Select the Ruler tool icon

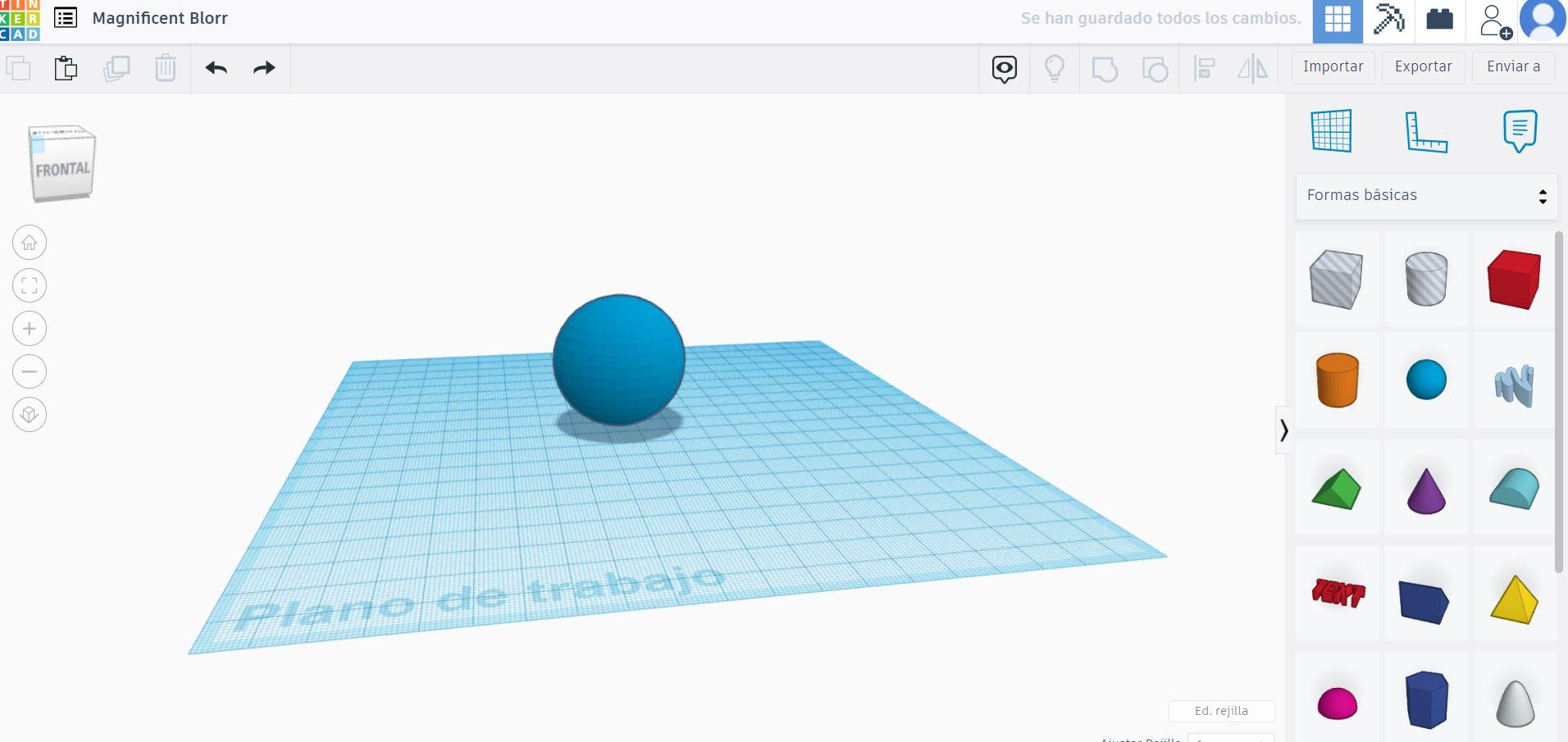[1426, 131]
